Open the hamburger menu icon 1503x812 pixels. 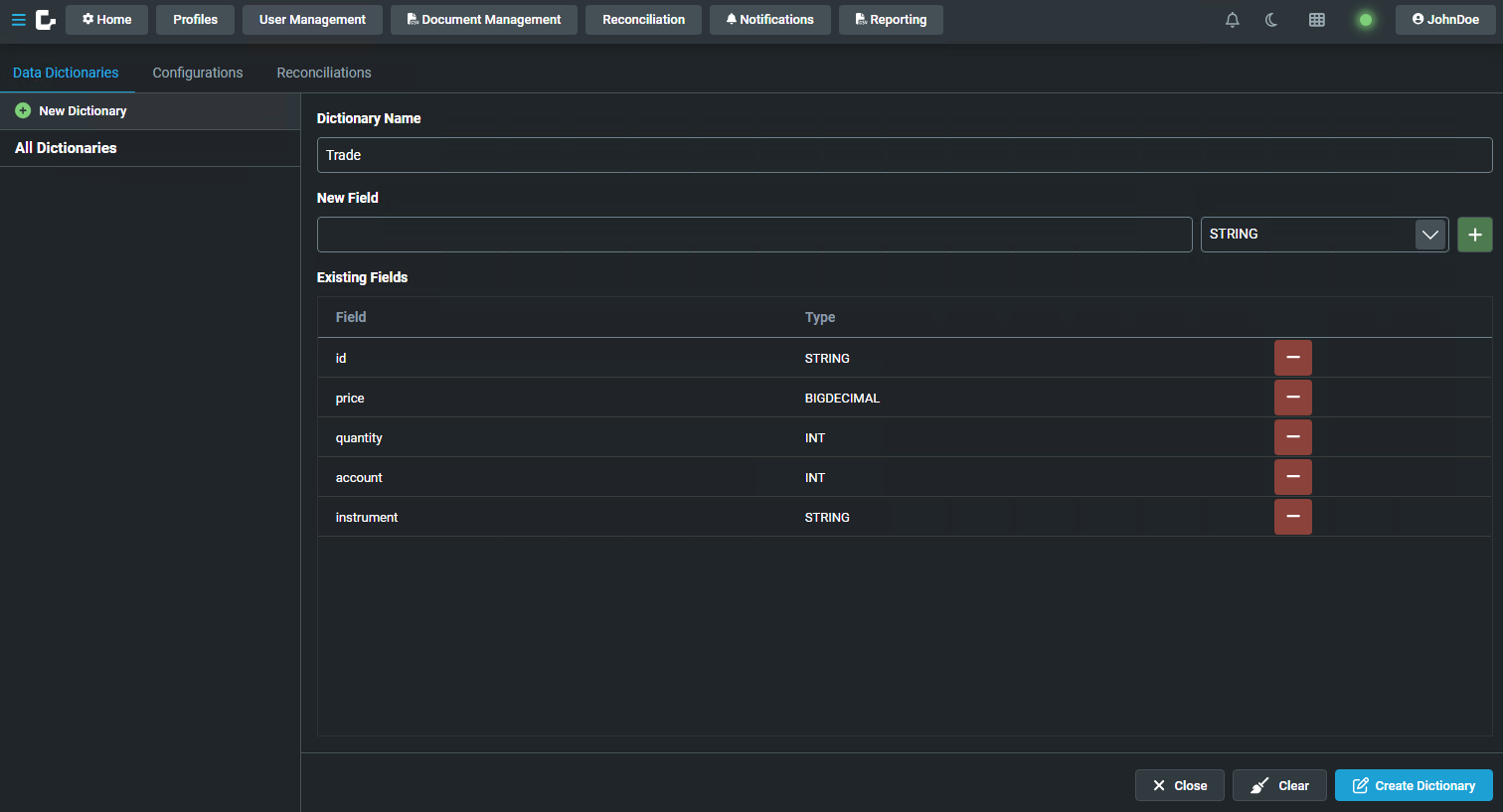click(18, 20)
